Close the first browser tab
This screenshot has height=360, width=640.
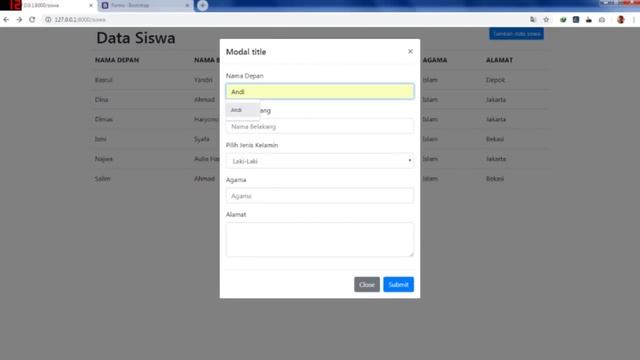pyautogui.click(x=91, y=6)
